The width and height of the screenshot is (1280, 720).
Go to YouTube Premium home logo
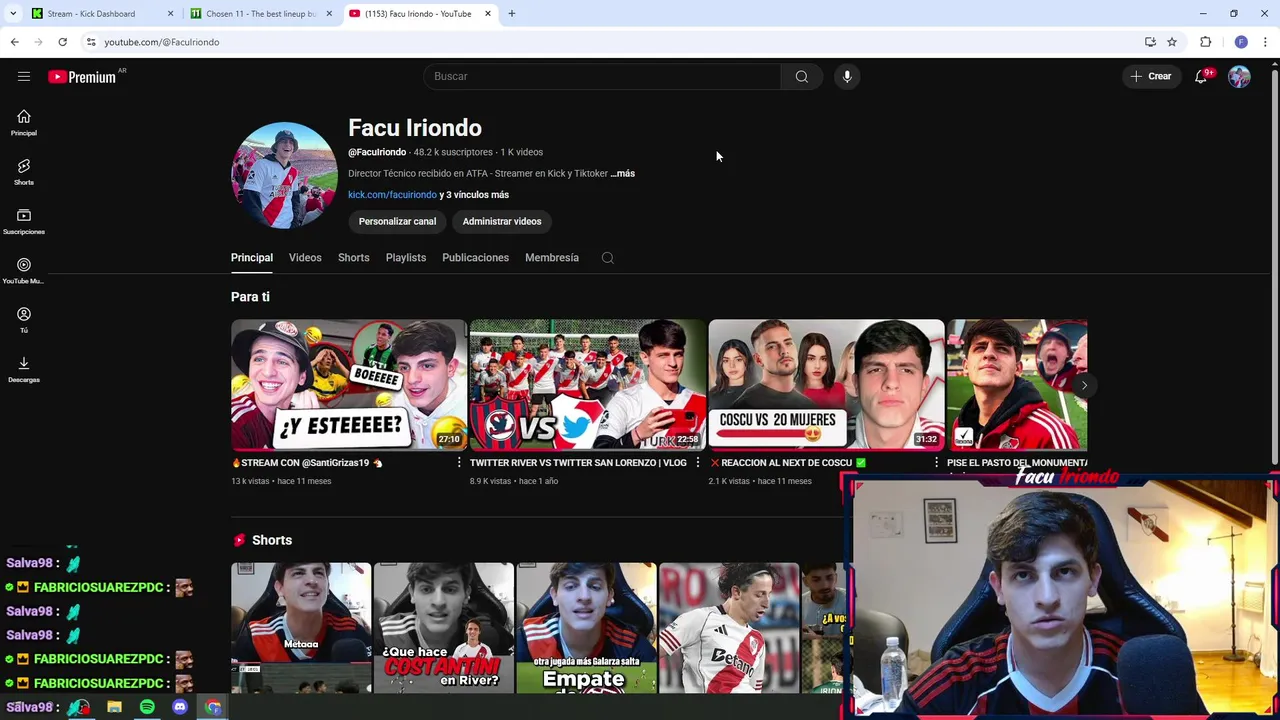coord(82,77)
